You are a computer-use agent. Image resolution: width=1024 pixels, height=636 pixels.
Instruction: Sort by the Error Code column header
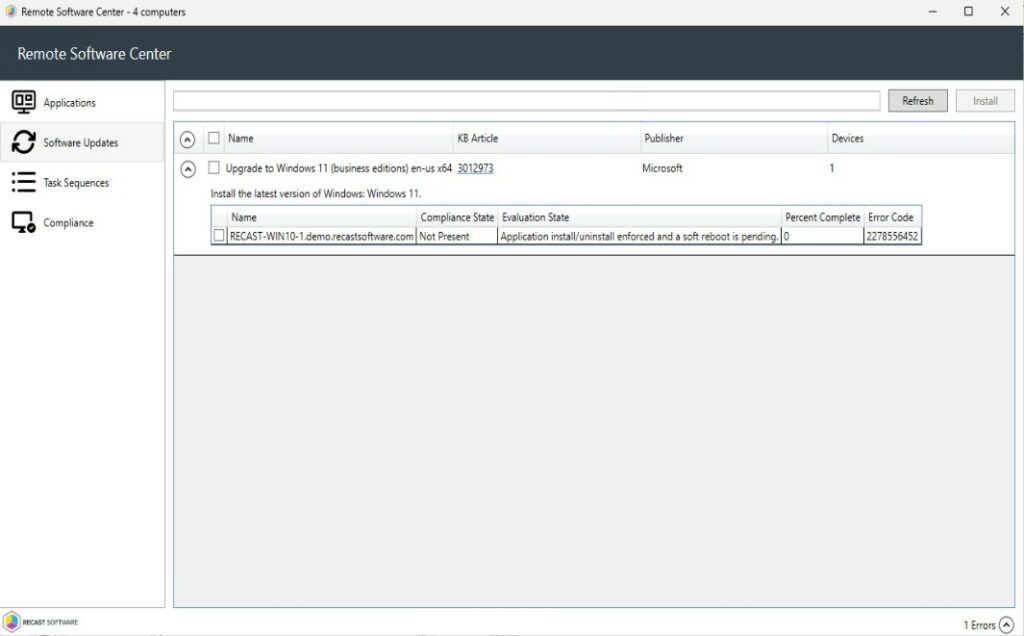(892, 217)
